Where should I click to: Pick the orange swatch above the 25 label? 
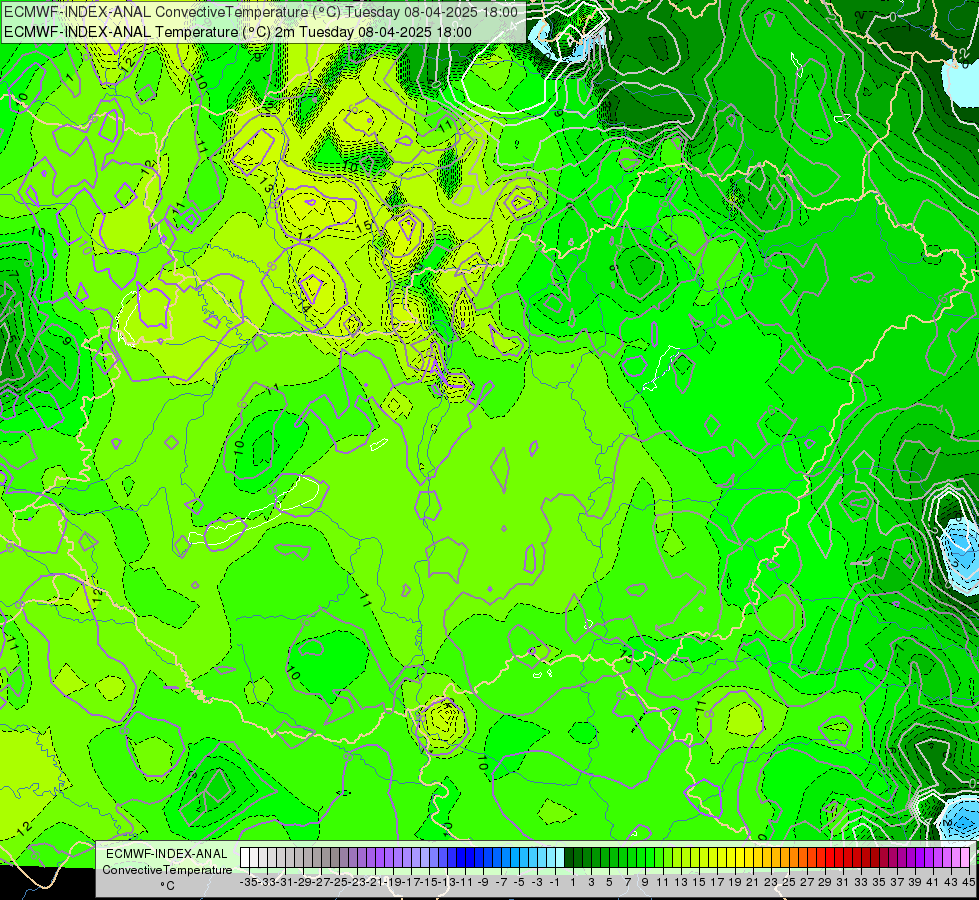click(784, 858)
